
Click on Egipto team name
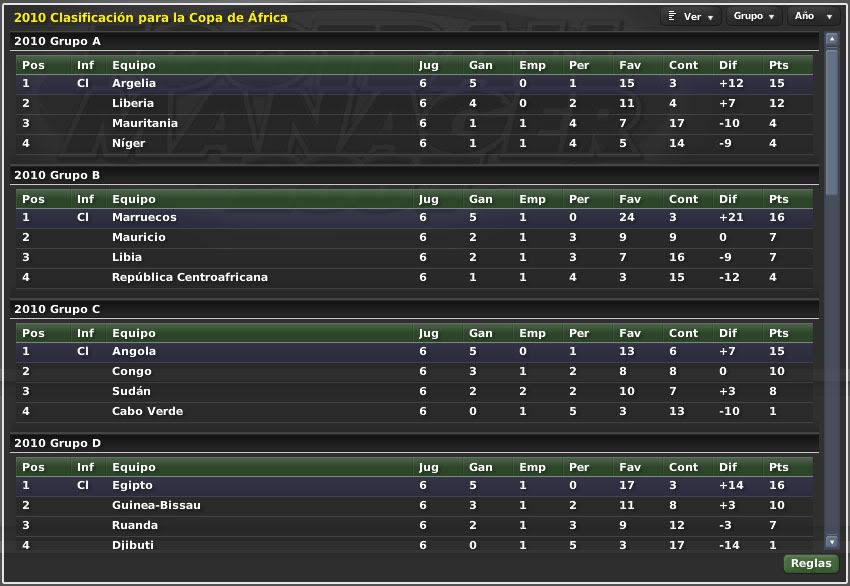[x=134, y=486]
